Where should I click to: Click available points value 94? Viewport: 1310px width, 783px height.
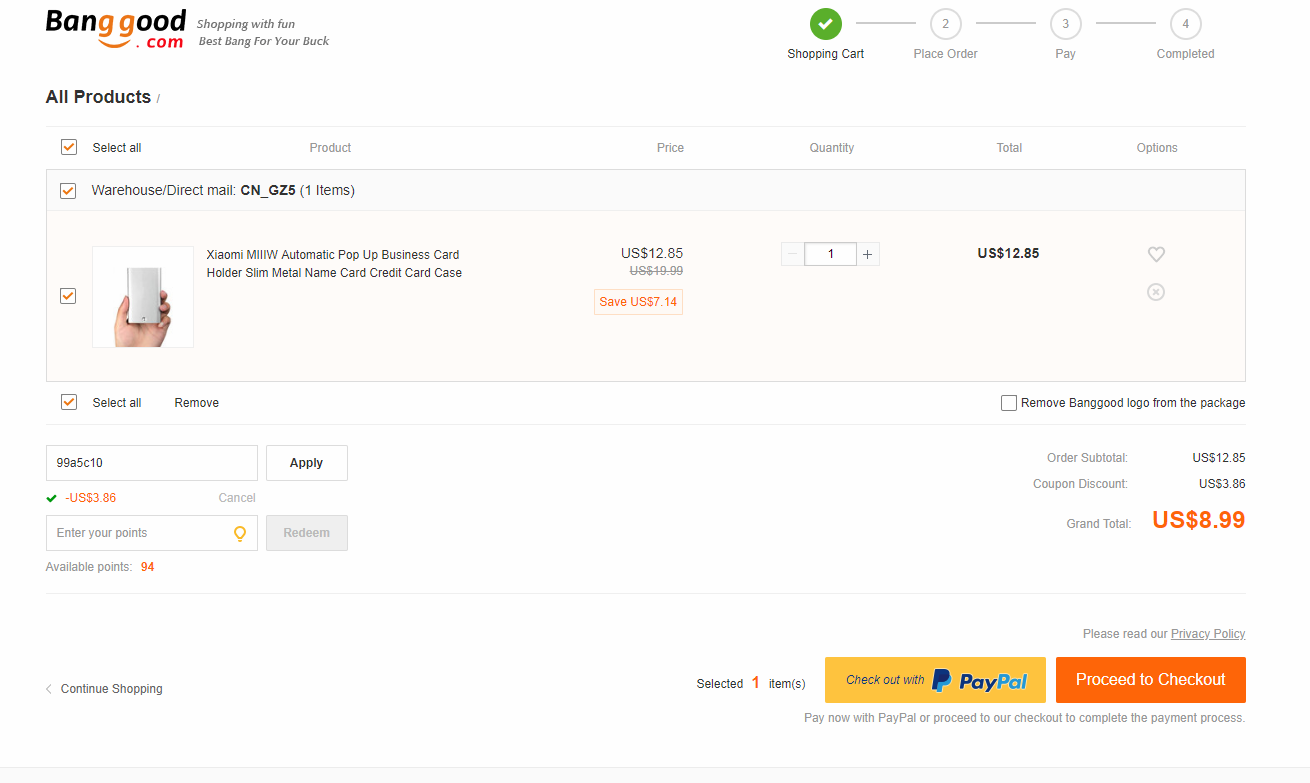[147, 567]
